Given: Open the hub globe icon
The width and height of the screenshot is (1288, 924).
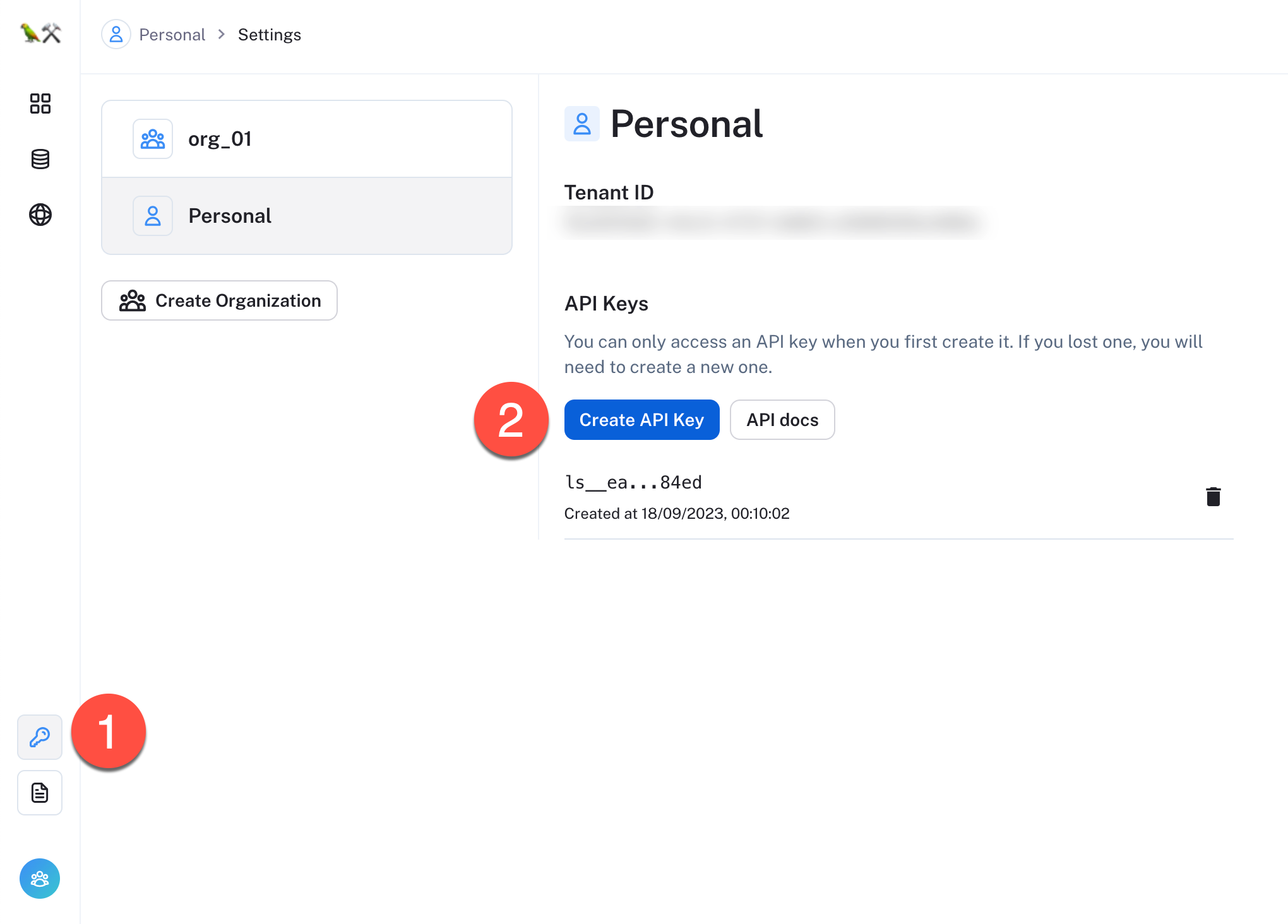Looking at the screenshot, I should [40, 215].
